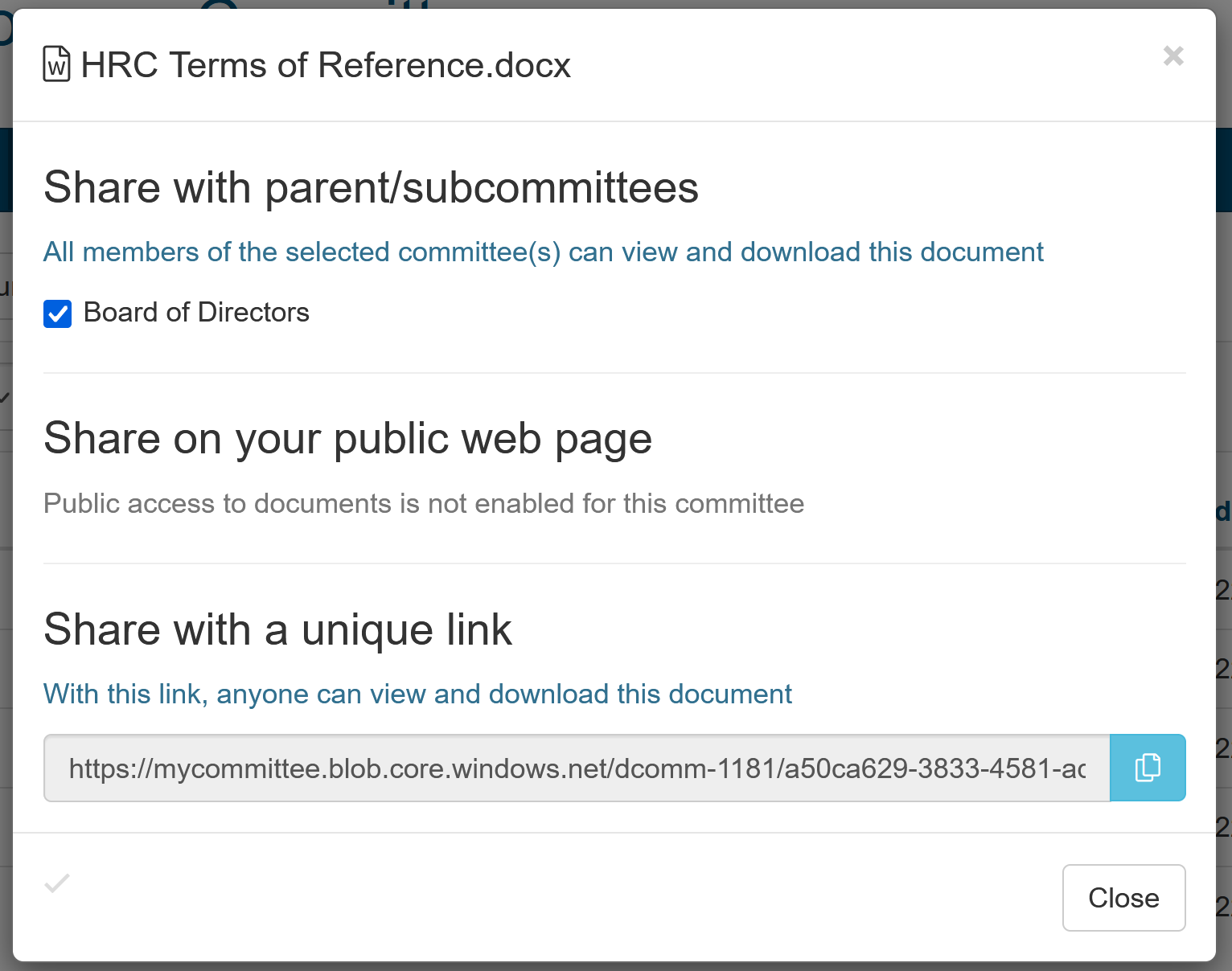This screenshot has width=1232, height=971.
Task: Copy the unique link using clipboard icon
Action: point(1147,768)
